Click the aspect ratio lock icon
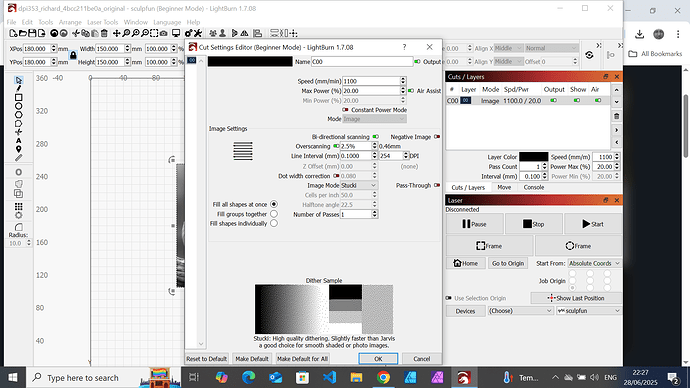This screenshot has width=690, height=388. (x=73, y=55)
